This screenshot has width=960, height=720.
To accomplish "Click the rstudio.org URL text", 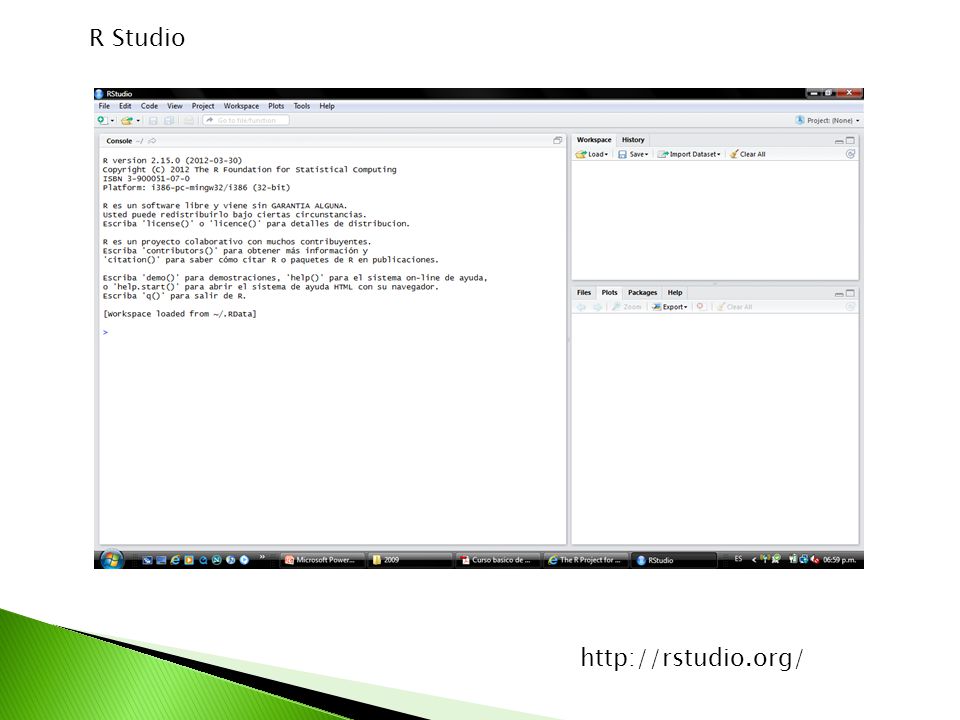I will [x=692, y=658].
